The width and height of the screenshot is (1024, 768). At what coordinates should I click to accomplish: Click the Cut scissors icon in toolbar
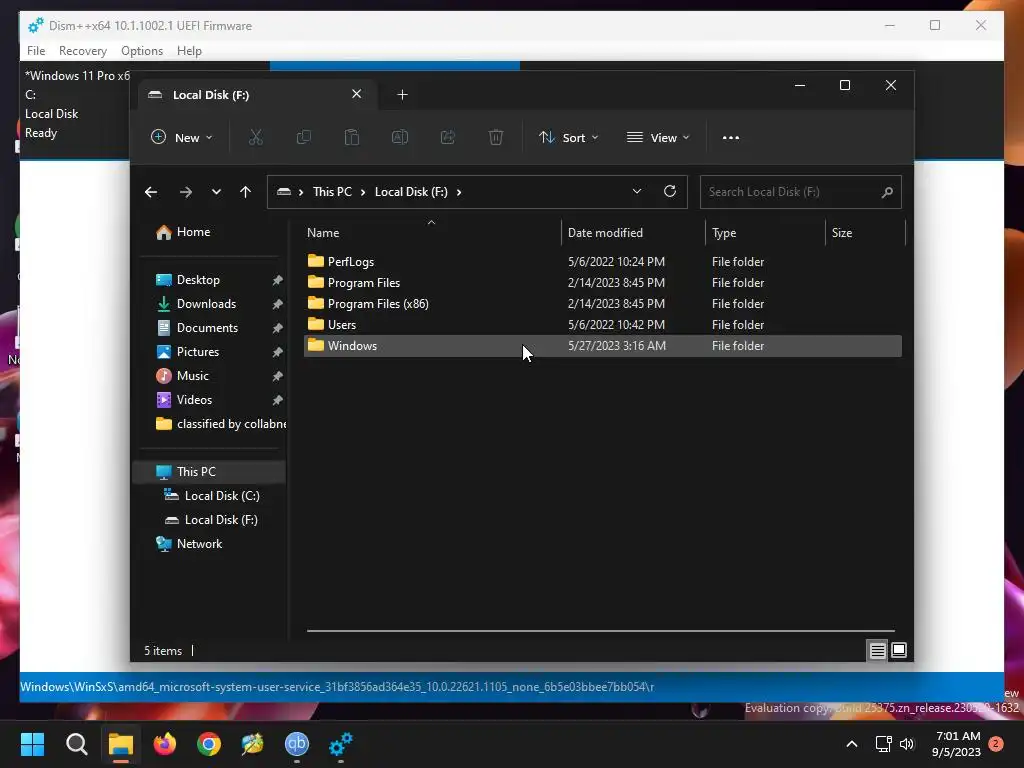click(x=255, y=137)
